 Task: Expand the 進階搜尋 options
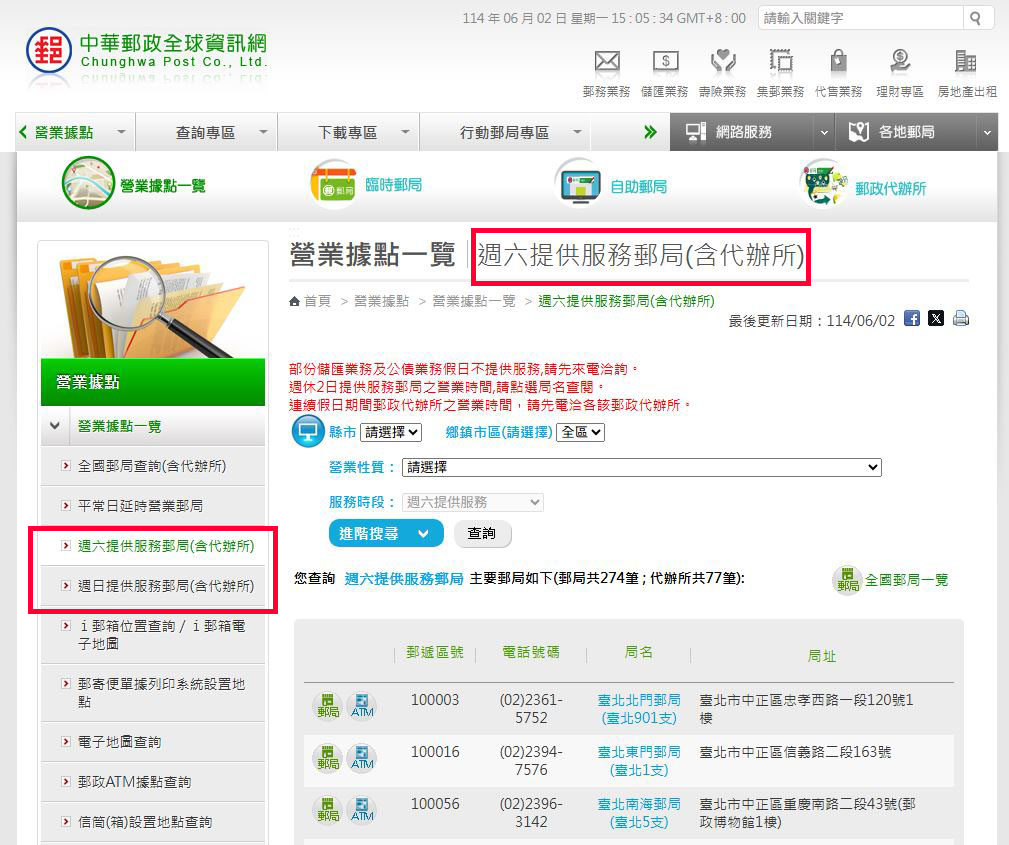(x=385, y=534)
